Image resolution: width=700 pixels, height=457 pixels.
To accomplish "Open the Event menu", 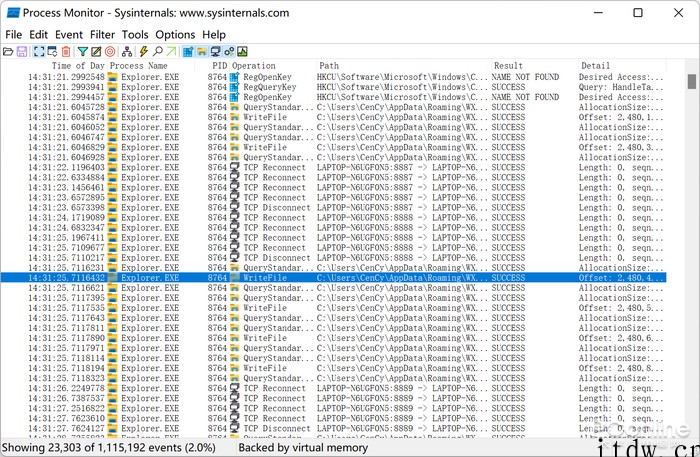I will pyautogui.click(x=69, y=35).
